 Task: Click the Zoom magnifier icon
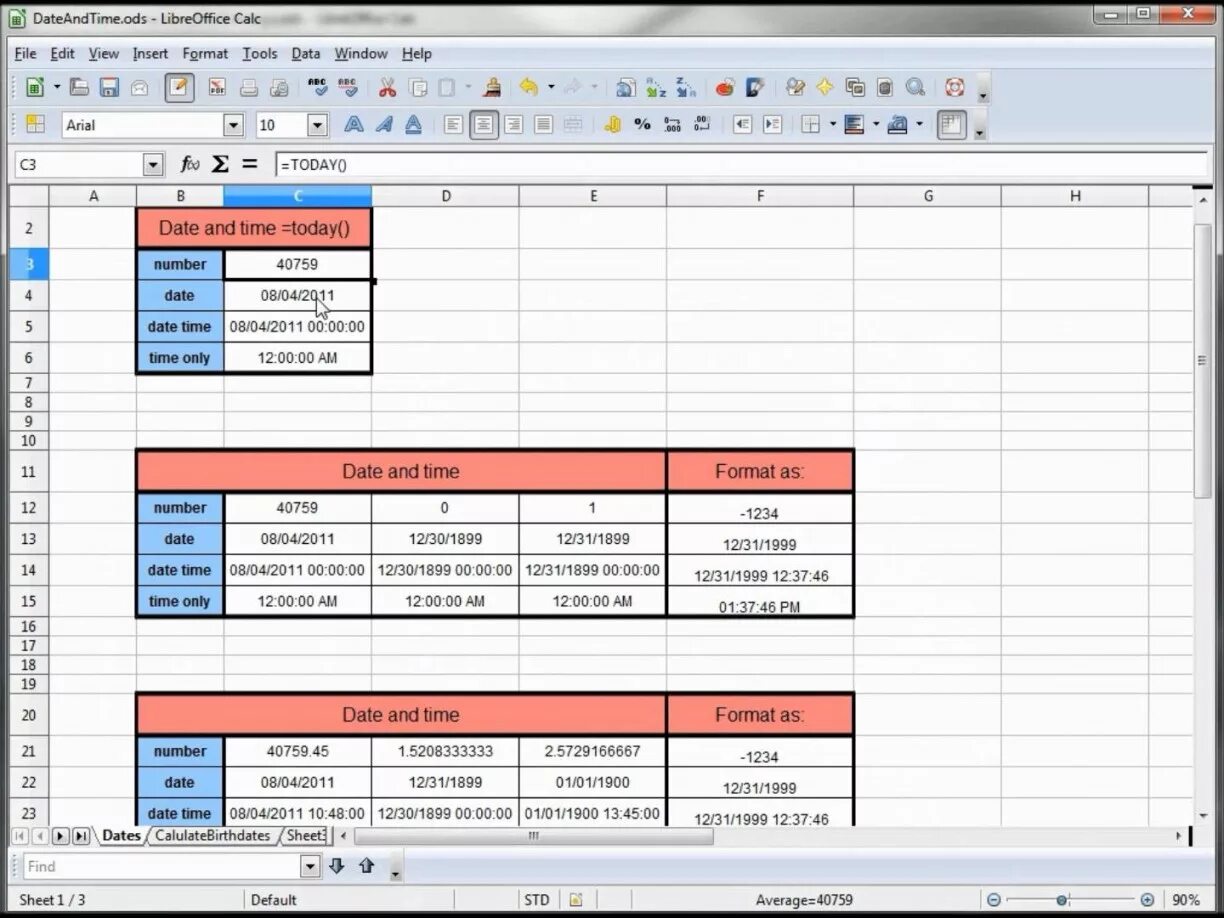(915, 87)
